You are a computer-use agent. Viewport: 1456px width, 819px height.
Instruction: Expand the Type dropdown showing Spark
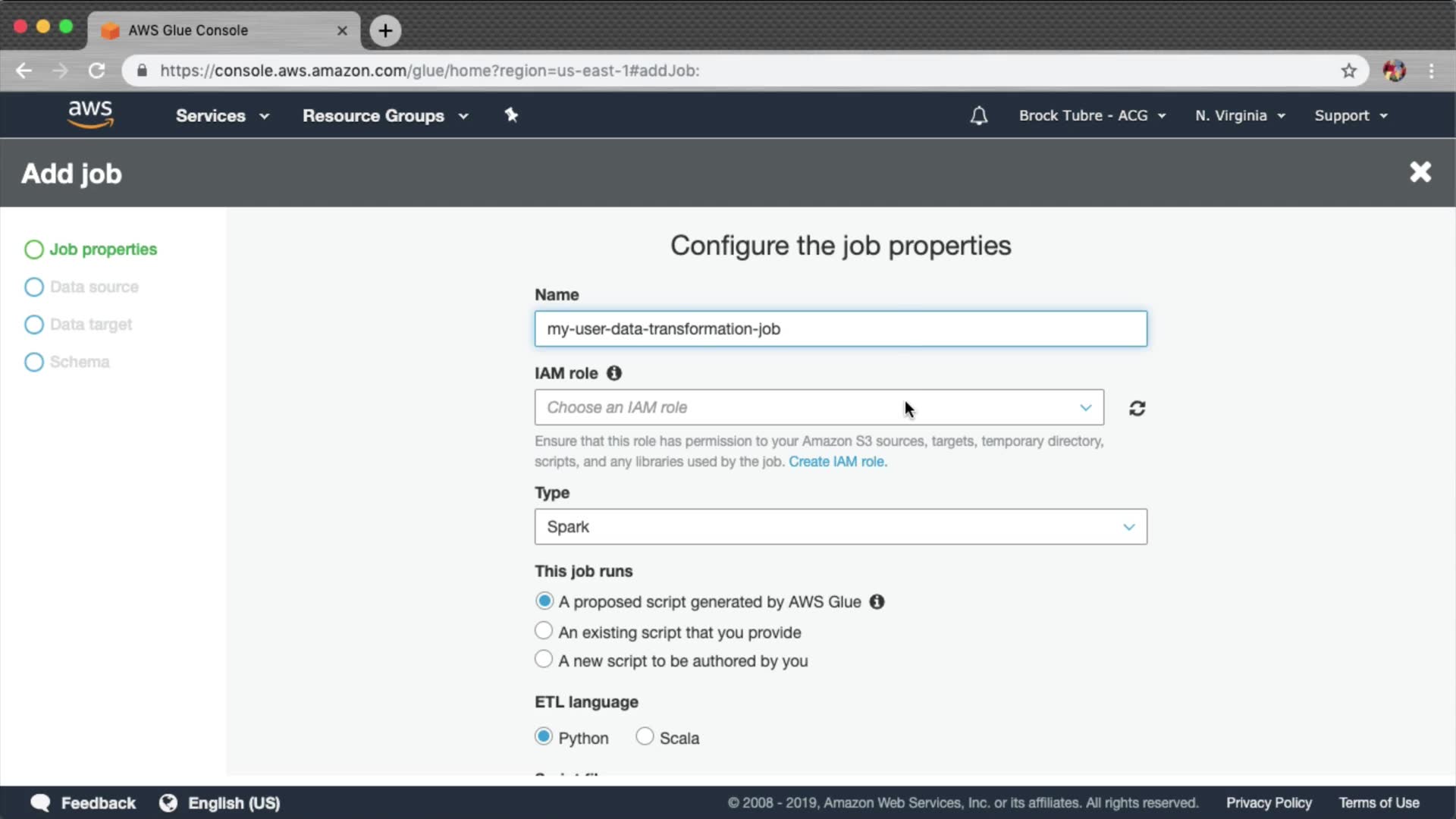point(840,527)
